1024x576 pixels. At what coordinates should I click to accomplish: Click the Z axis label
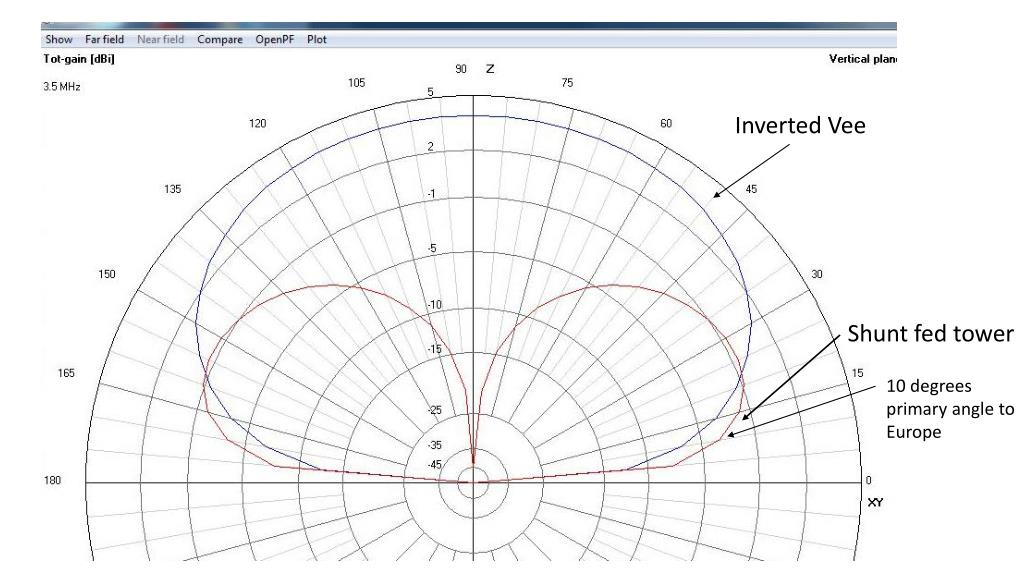tap(490, 69)
